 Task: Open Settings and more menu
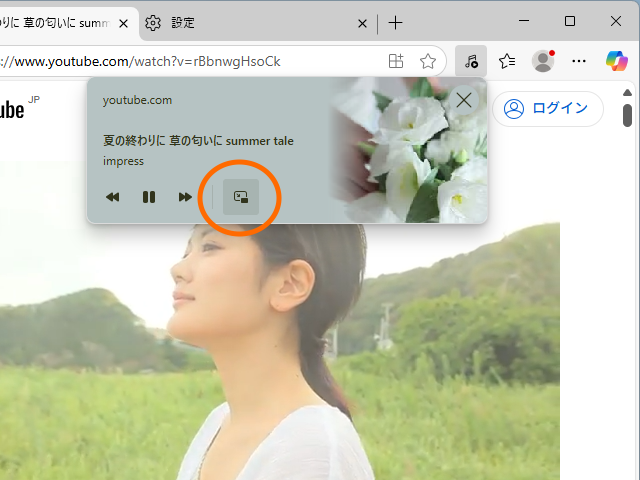[579, 61]
